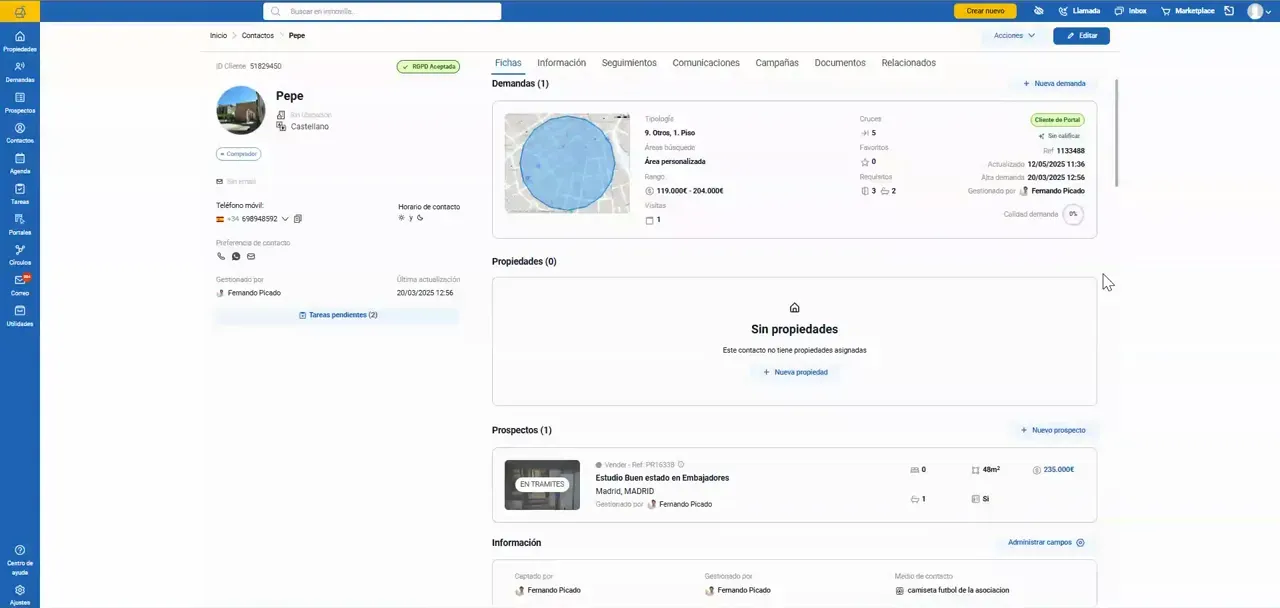Open Círculos in the left sidebar
This screenshot has width=1280, height=608.
tap(20, 255)
